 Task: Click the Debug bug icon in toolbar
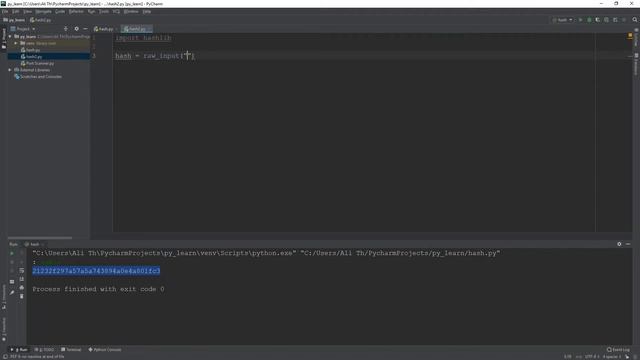[589, 20]
